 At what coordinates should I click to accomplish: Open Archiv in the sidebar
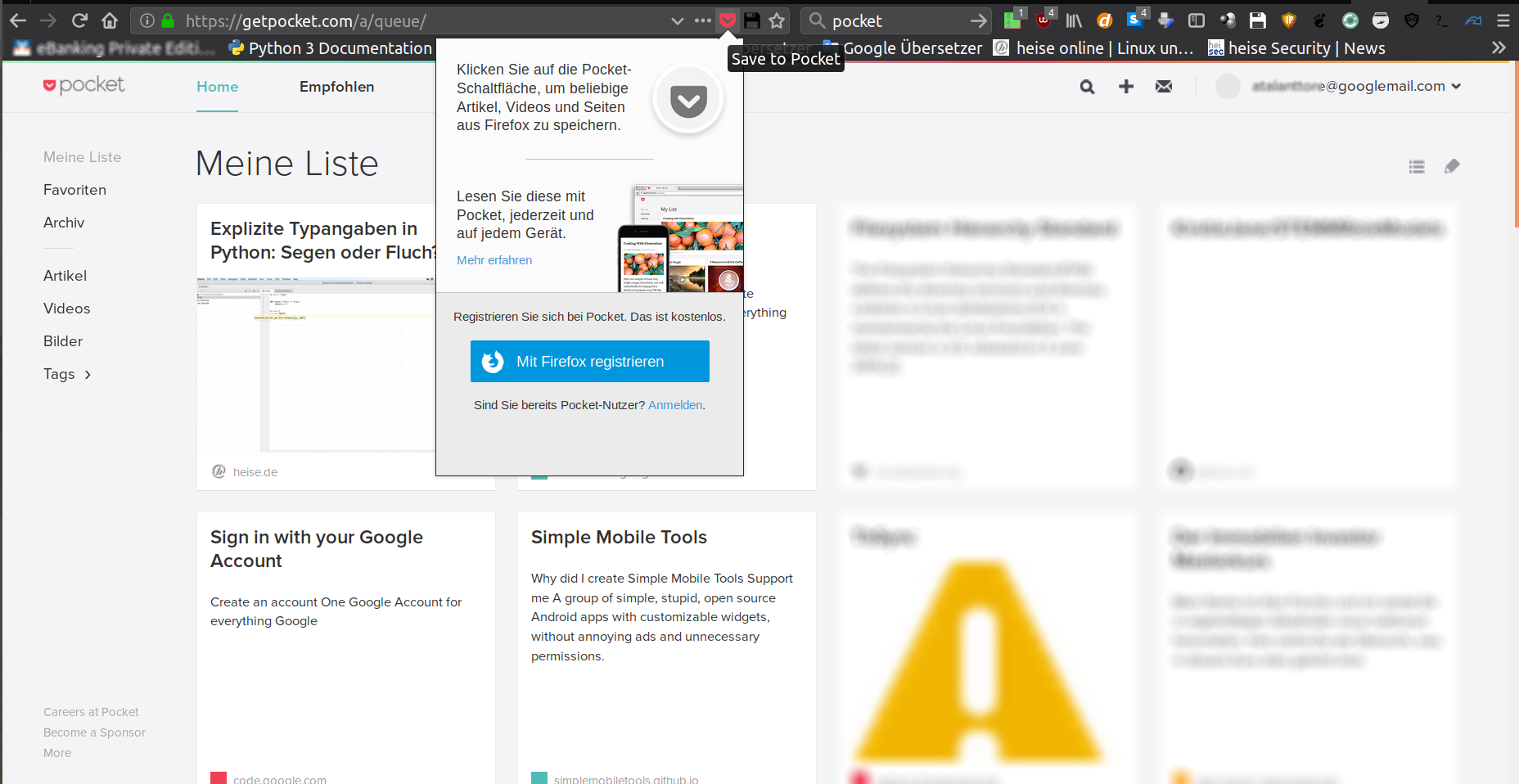coord(64,223)
